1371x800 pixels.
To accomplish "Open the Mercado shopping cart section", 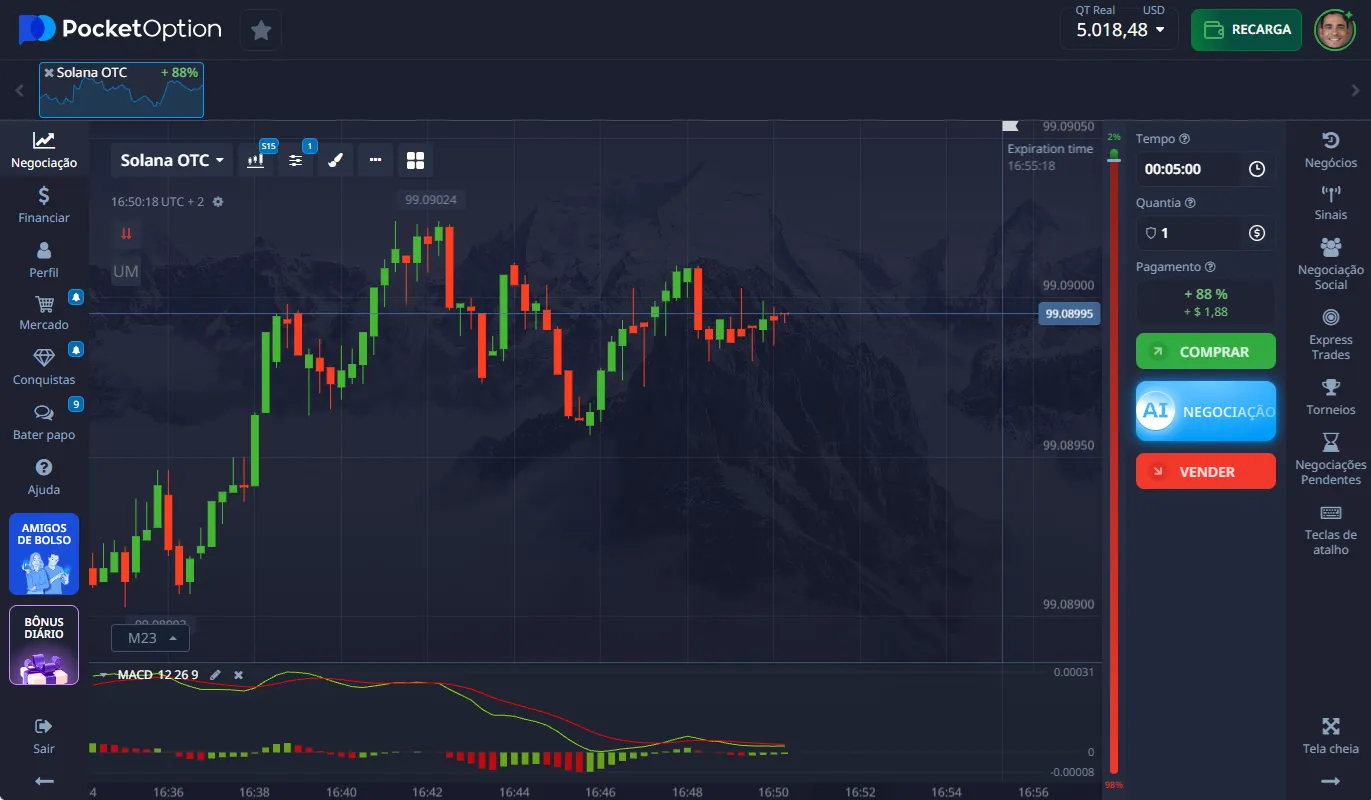I will coord(44,313).
